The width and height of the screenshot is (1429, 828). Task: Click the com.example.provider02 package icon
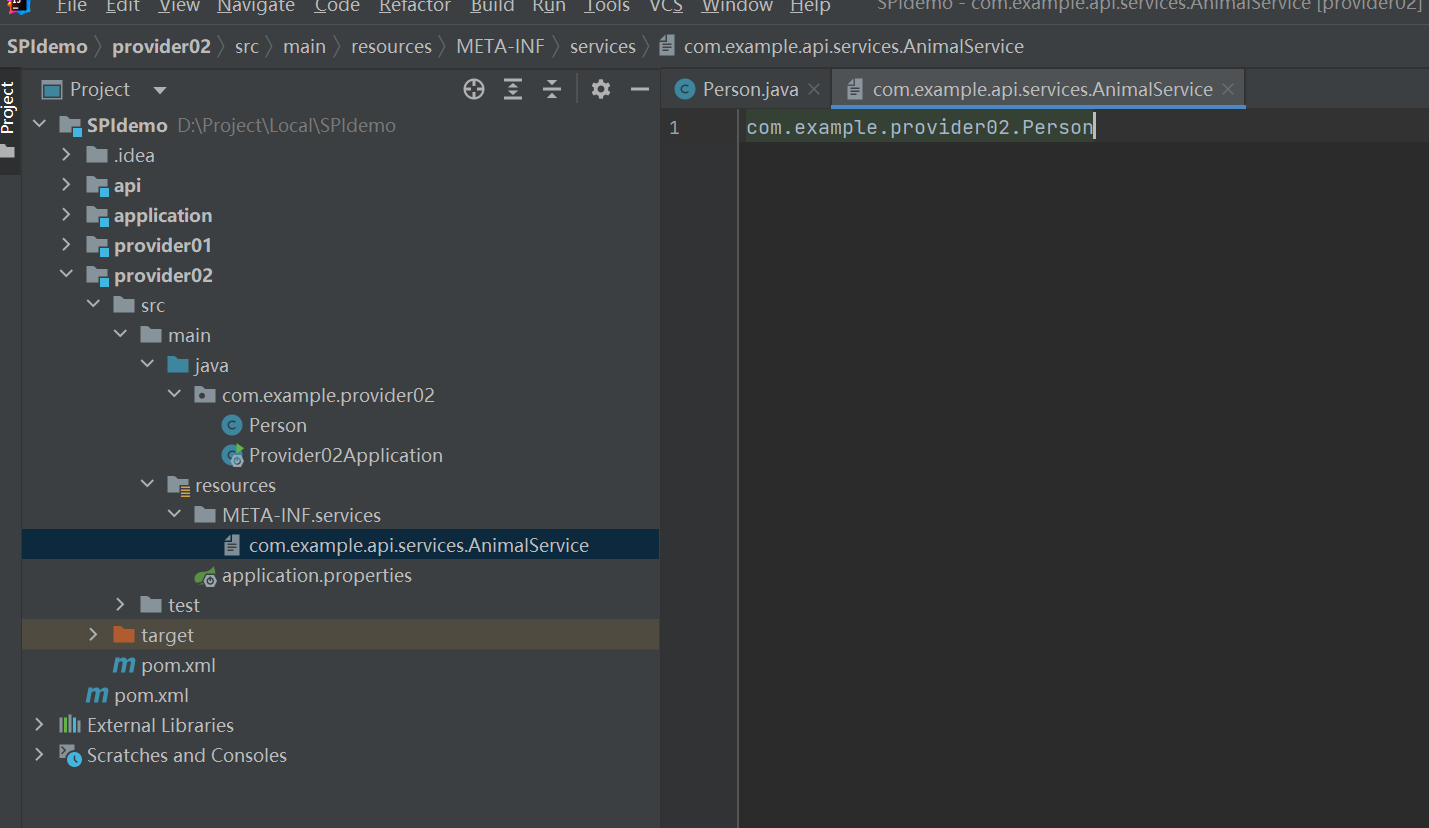tap(205, 395)
